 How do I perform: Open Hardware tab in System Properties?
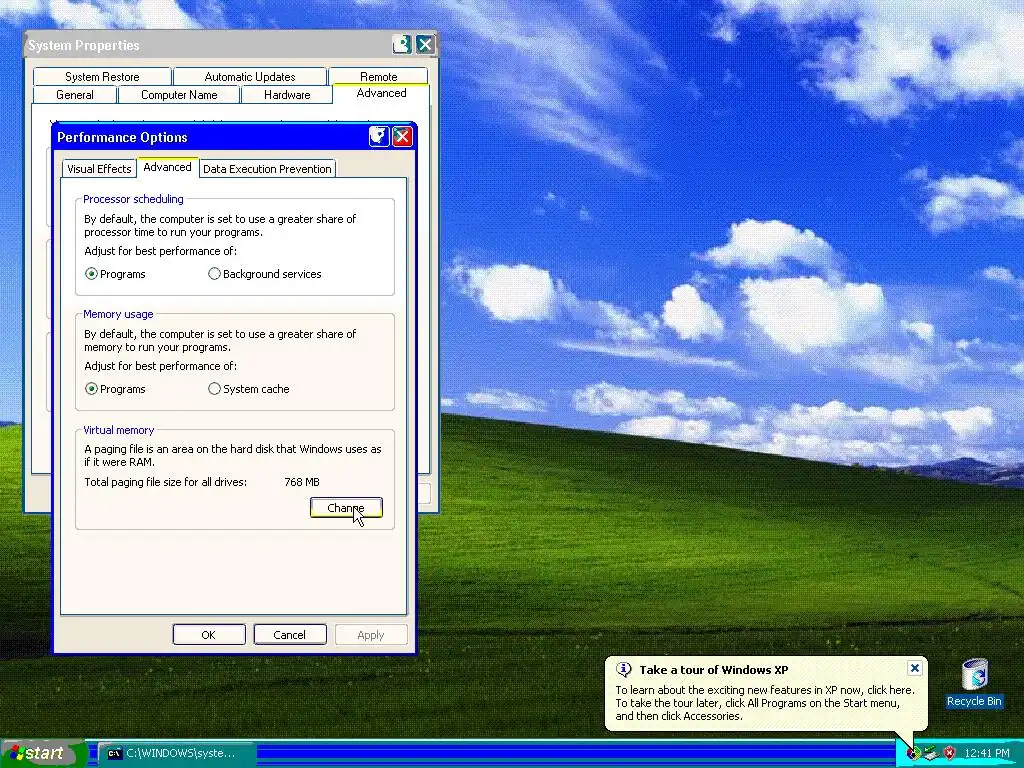point(287,95)
